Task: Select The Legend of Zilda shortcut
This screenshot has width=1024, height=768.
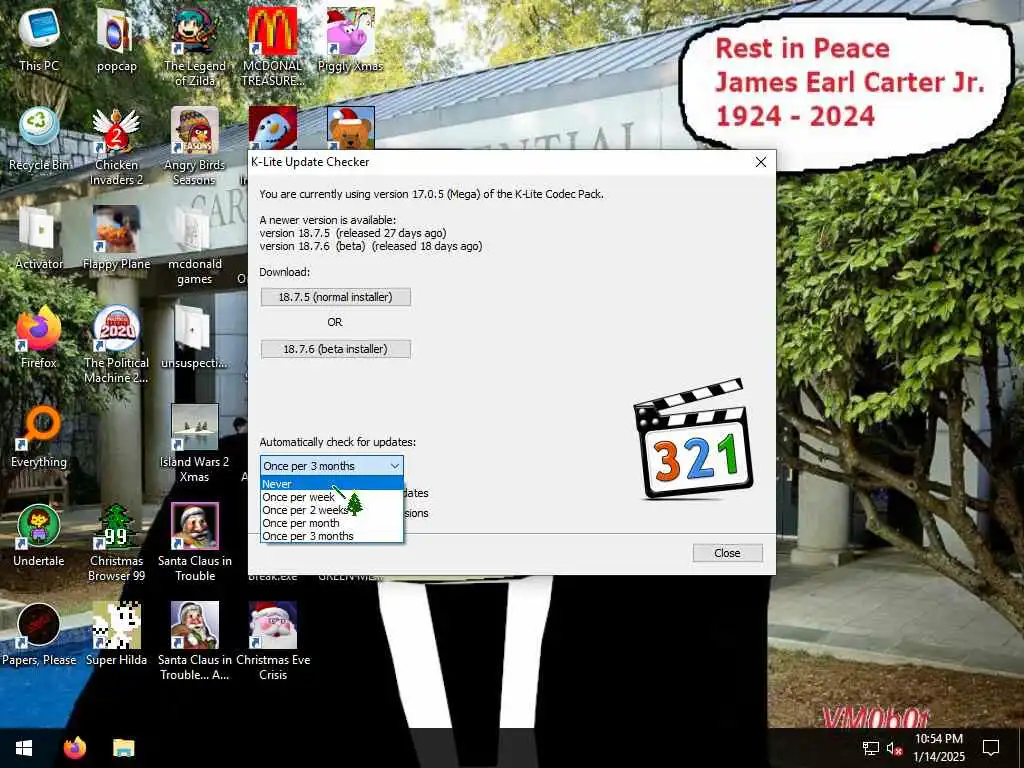Action: pos(195,46)
